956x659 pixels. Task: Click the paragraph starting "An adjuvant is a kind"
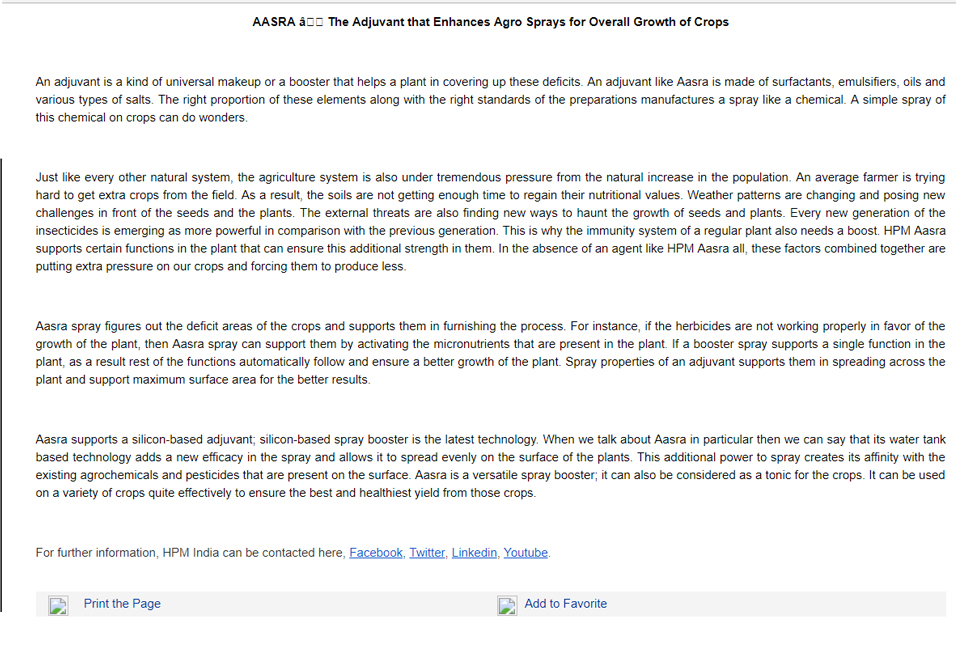click(490, 99)
